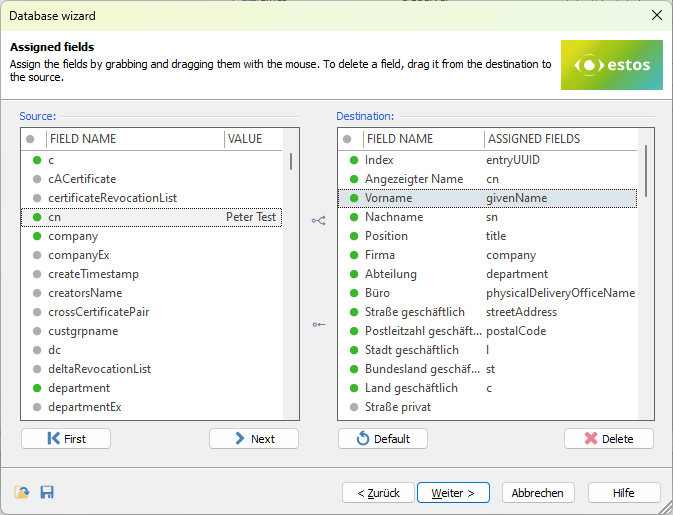Click green dot next to Index field
This screenshot has height=515, width=673.
coord(353,160)
